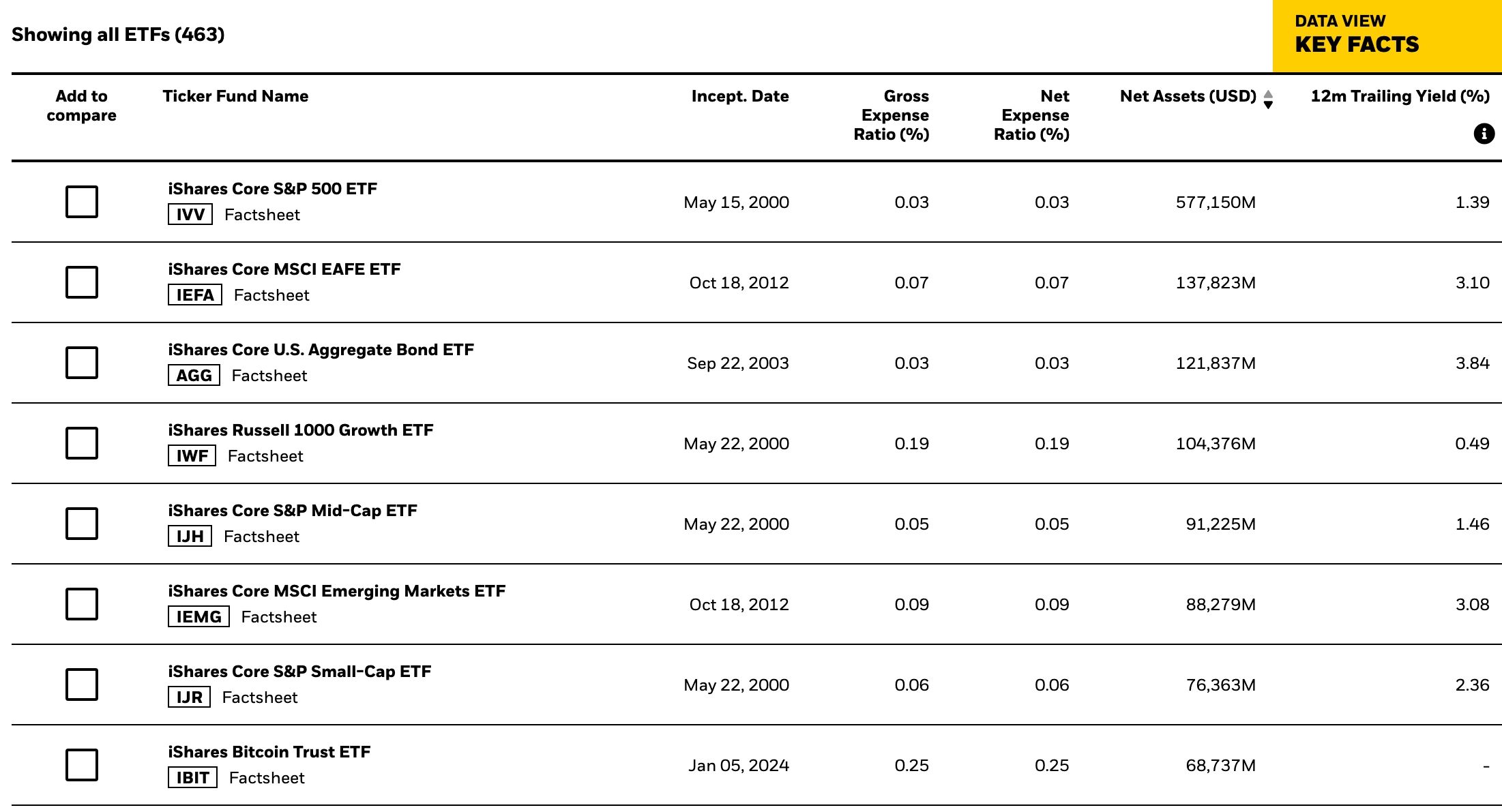Select compare checkbox for Russell 1000 Growth ETF
Viewport: 1502px width, 812px height.
click(82, 443)
